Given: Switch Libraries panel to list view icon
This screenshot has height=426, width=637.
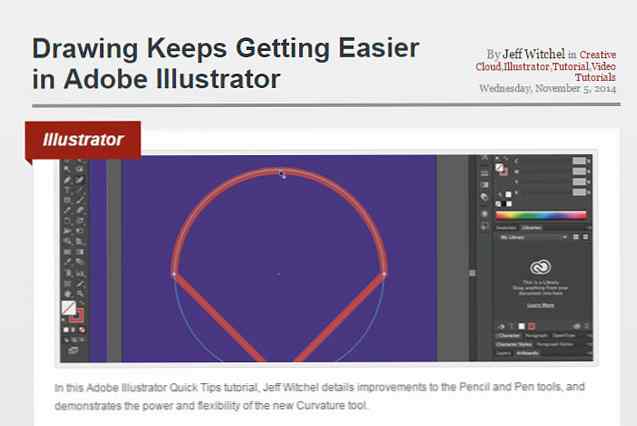Looking at the screenshot, I should (586, 237).
